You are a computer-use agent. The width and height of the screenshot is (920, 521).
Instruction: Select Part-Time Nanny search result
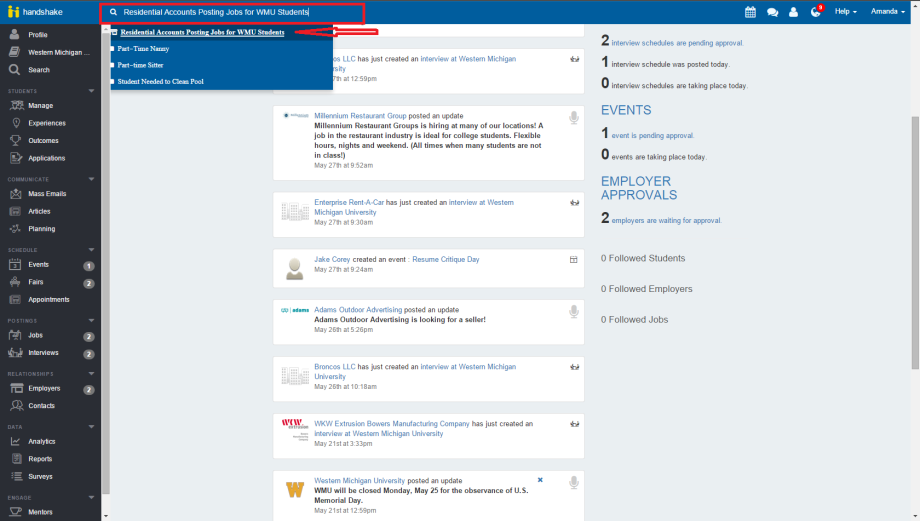[x=143, y=49]
